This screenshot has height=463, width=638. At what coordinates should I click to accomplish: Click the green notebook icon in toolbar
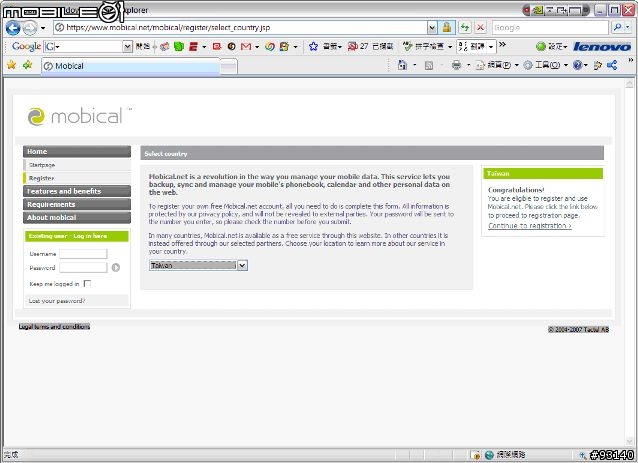point(179,47)
